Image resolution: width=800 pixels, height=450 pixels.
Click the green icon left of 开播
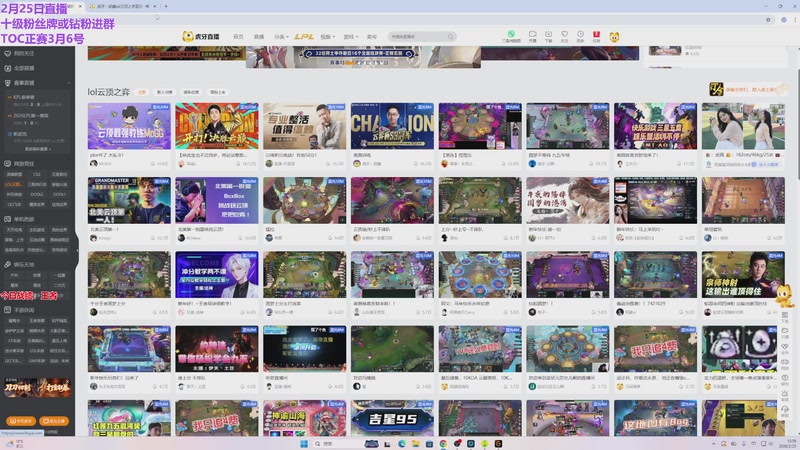coord(511,34)
